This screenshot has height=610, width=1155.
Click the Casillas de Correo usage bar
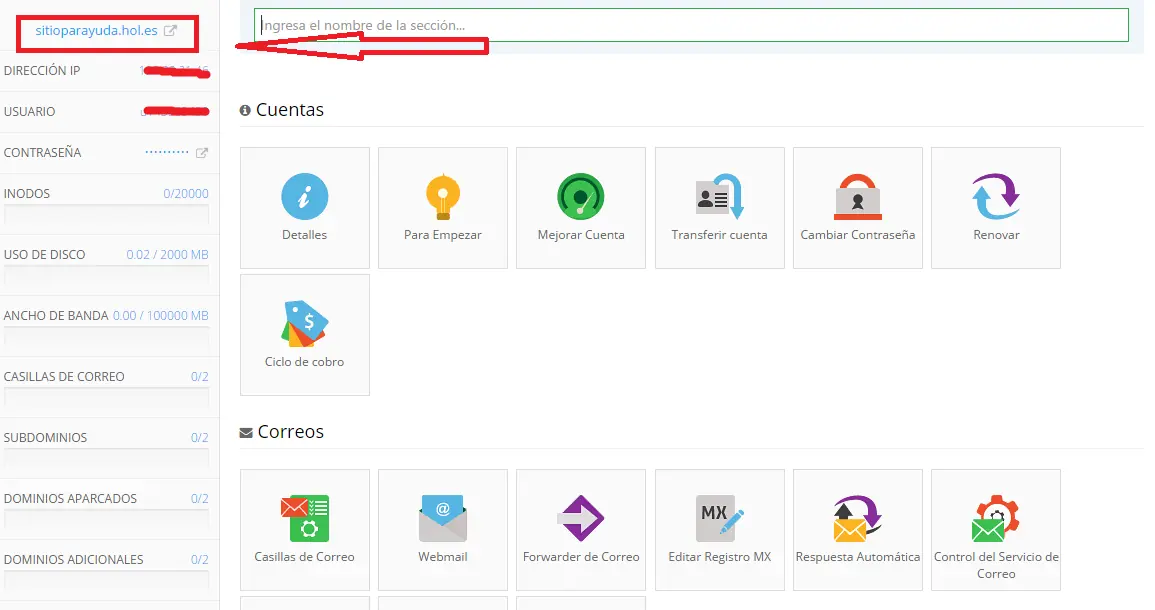tap(106, 398)
